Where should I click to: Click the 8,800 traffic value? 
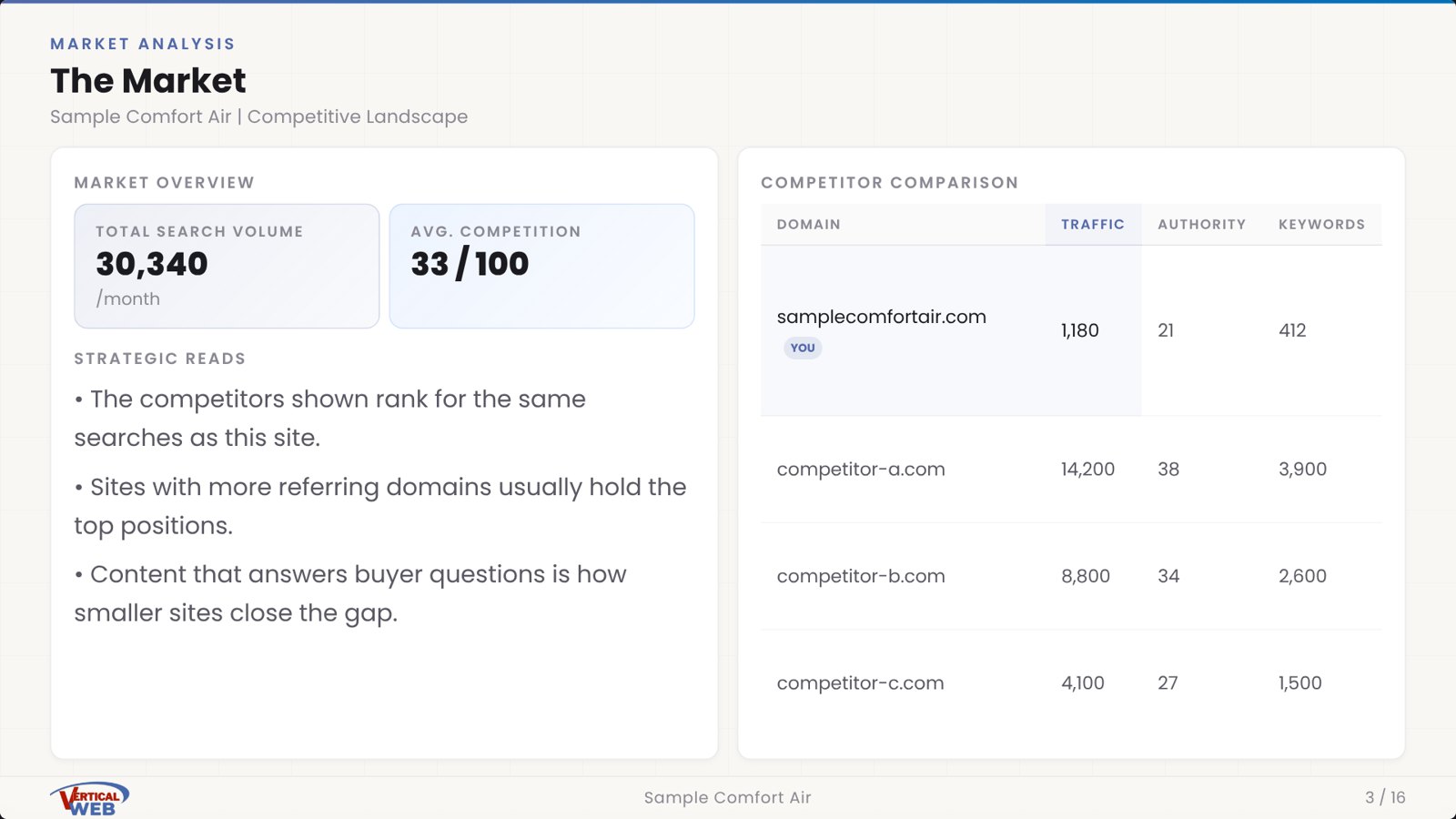(1086, 576)
